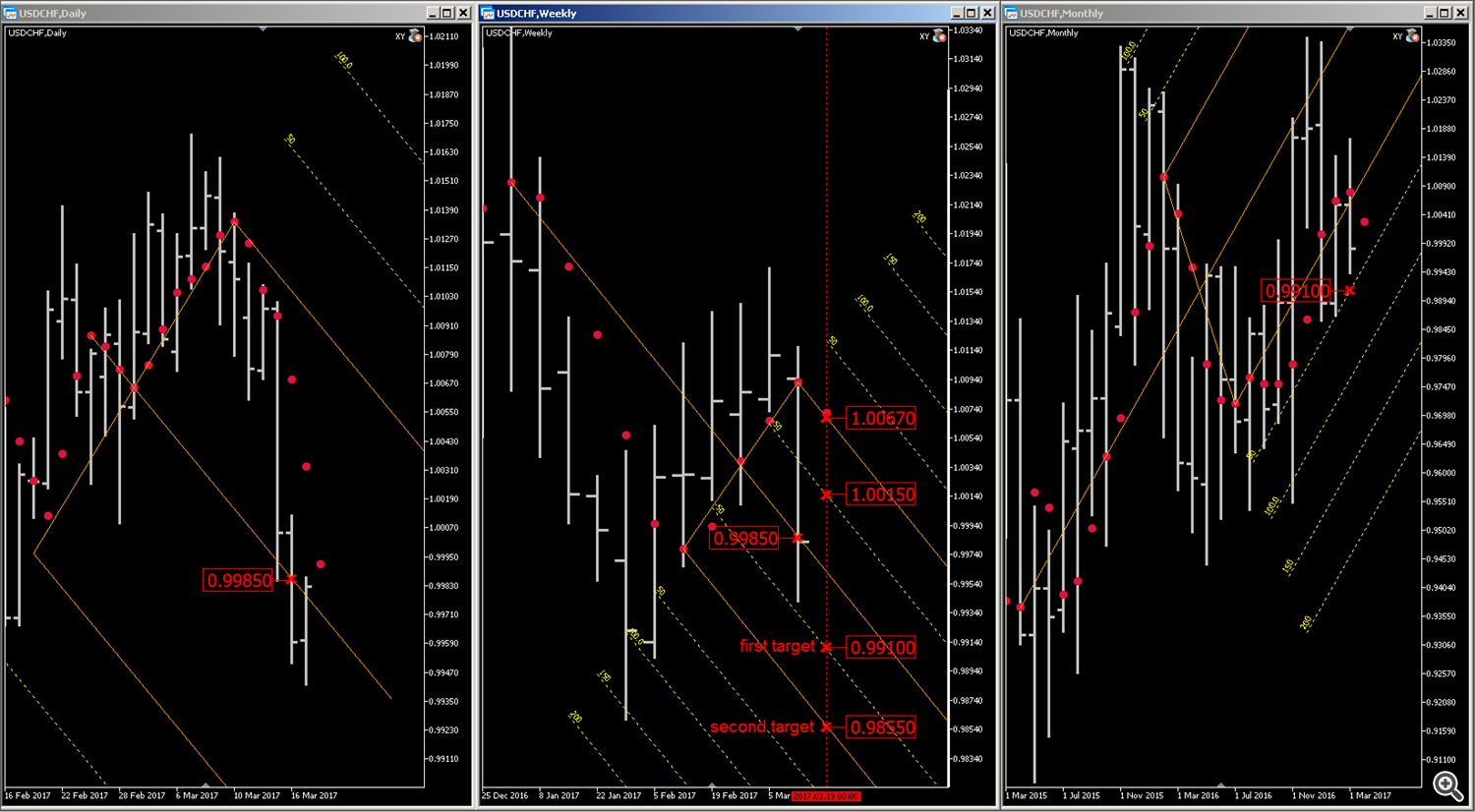The image size is (1475, 812).
Task: Click the bottom triangle marker on Weekly time axis
Action: (x=711, y=785)
